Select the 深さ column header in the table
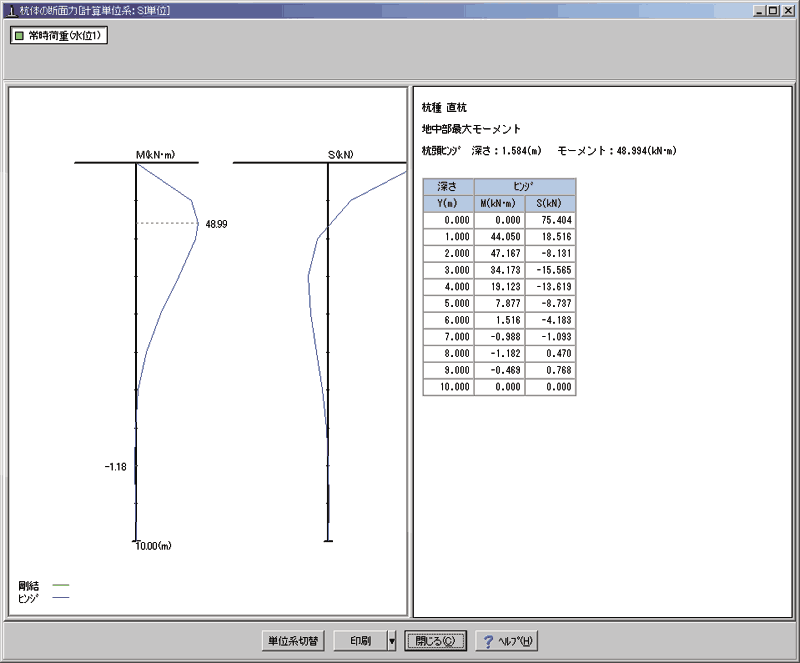800x663 pixels. [448, 187]
